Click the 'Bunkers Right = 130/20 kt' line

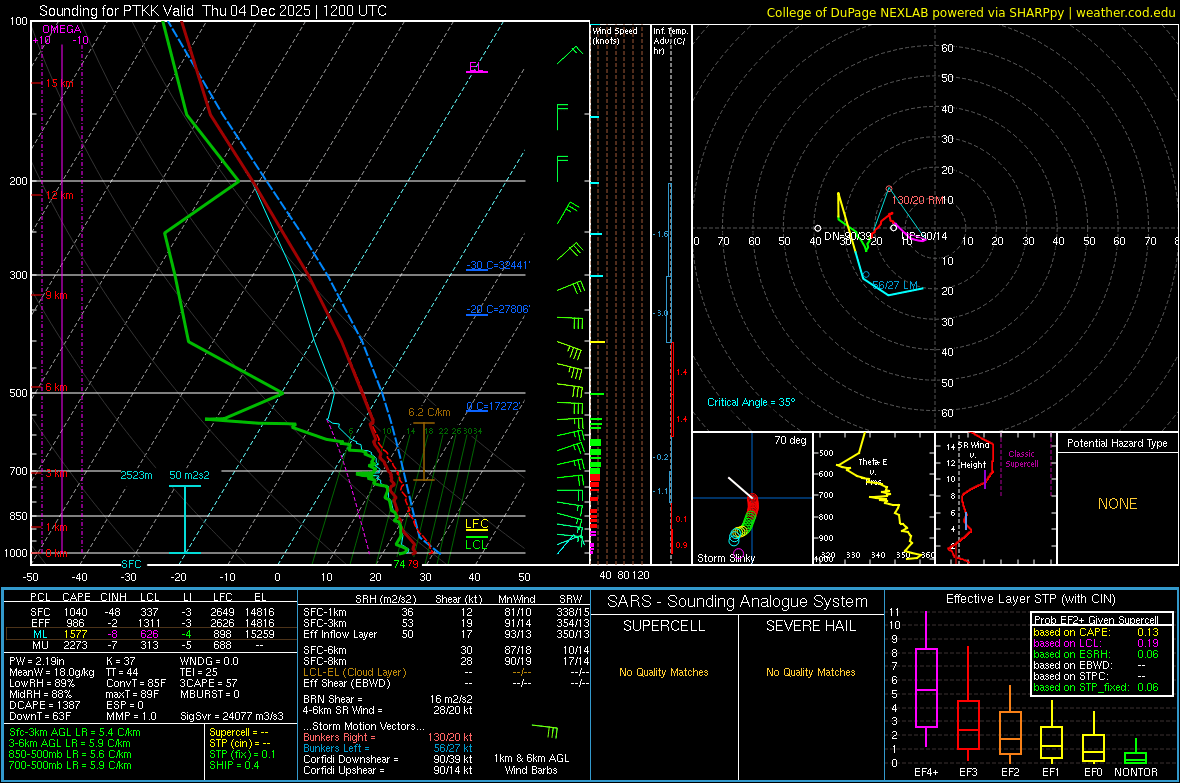tap(388, 737)
